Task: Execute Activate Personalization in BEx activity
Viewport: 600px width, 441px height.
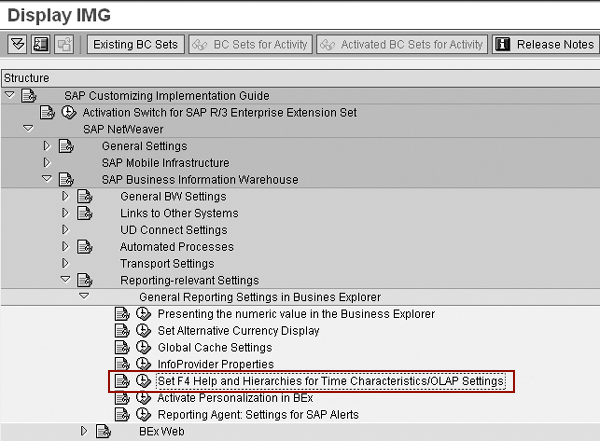Action: point(143,398)
